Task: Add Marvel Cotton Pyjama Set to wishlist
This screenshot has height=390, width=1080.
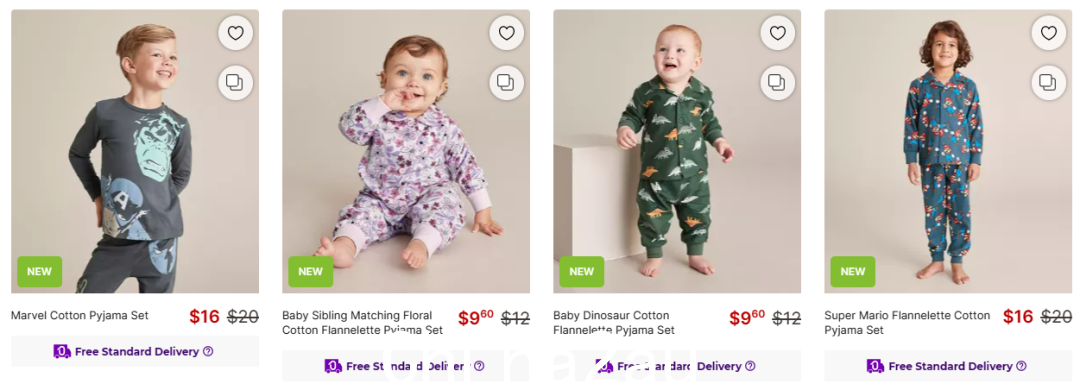Action: point(236,33)
